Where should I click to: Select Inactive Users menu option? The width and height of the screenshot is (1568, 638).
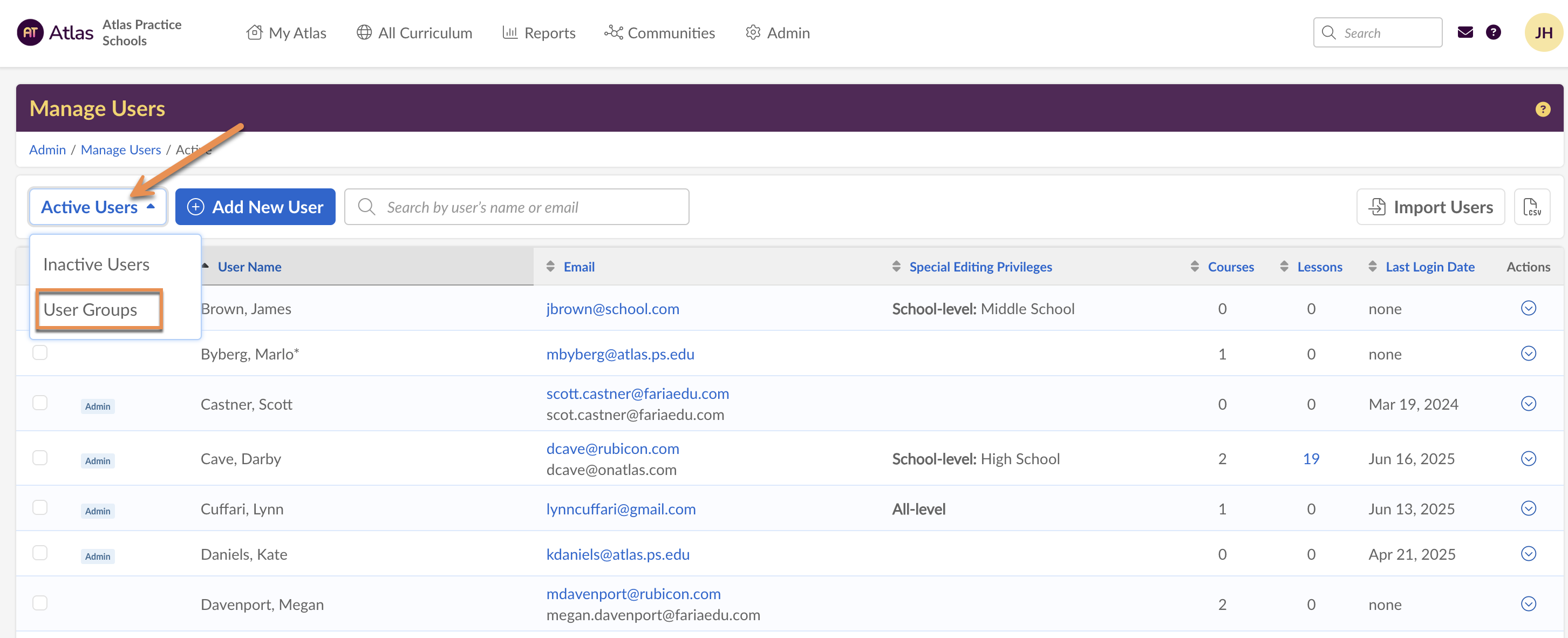[x=96, y=264]
